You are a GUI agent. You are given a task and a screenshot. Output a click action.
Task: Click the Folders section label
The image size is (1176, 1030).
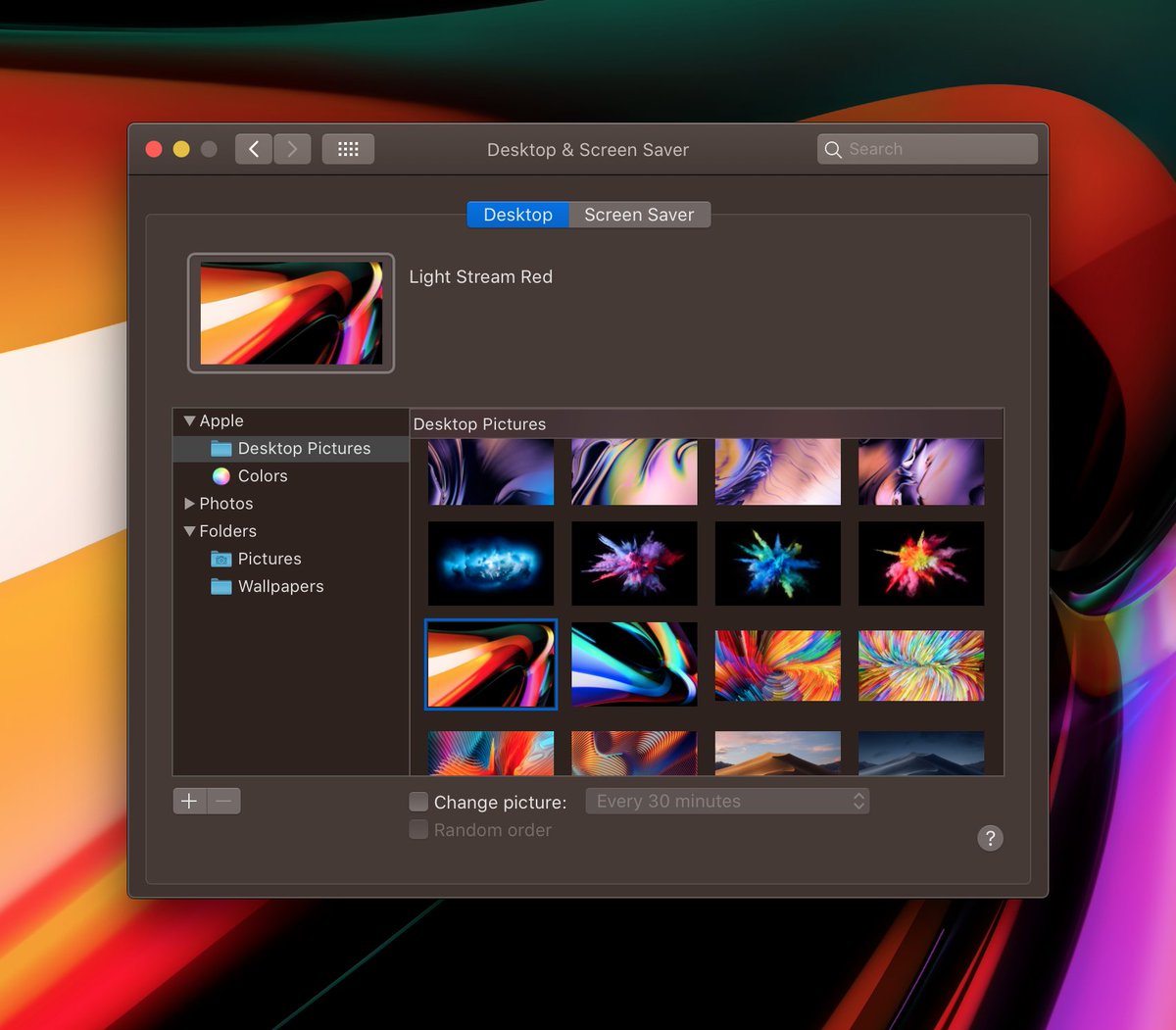coord(227,531)
